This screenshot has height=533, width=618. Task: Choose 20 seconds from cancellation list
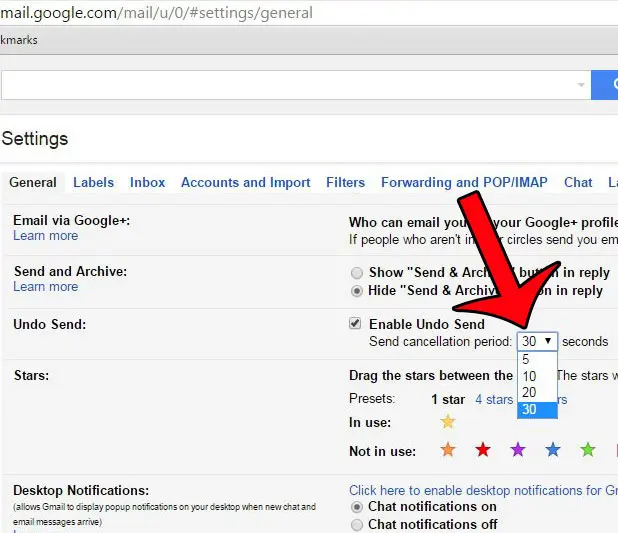tap(537, 392)
